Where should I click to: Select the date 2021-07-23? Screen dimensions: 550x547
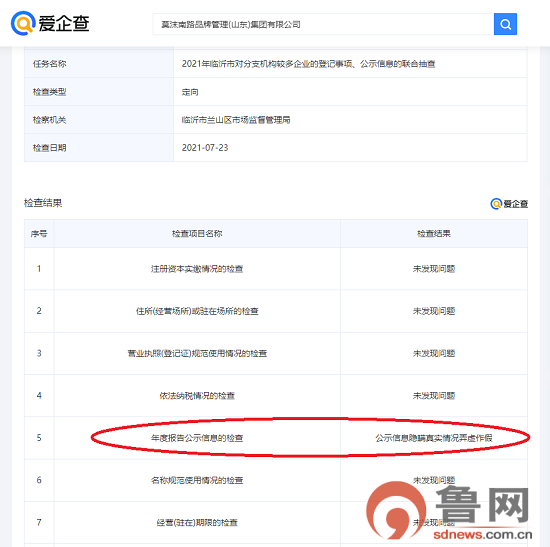click(205, 148)
